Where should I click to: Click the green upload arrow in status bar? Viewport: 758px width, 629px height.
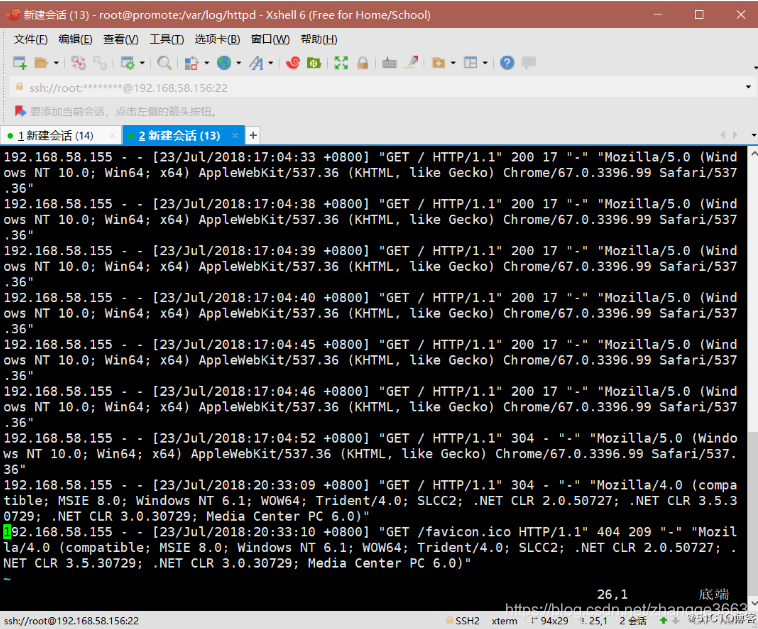click(663, 620)
